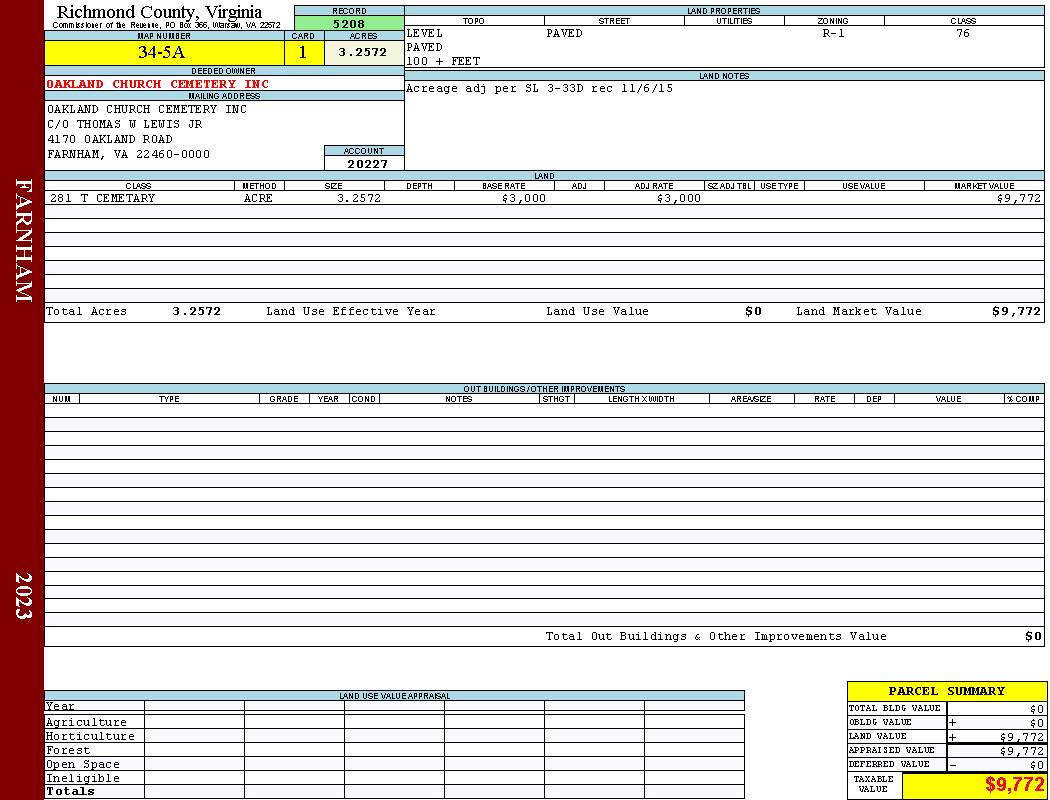Click the DEFERRED VALUE label
The image size is (1050, 800).
click(889, 764)
